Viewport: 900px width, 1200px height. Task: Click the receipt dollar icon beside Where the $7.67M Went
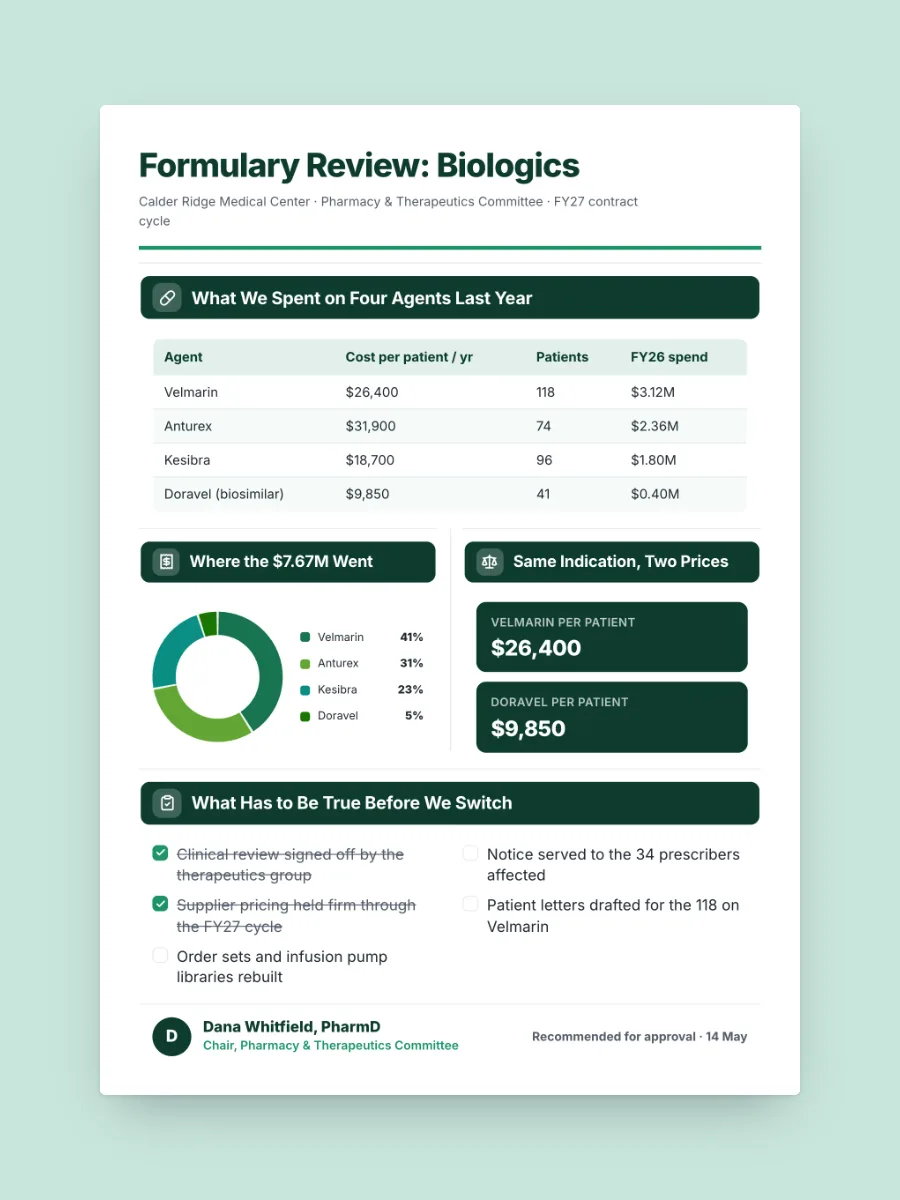pyautogui.click(x=166, y=562)
